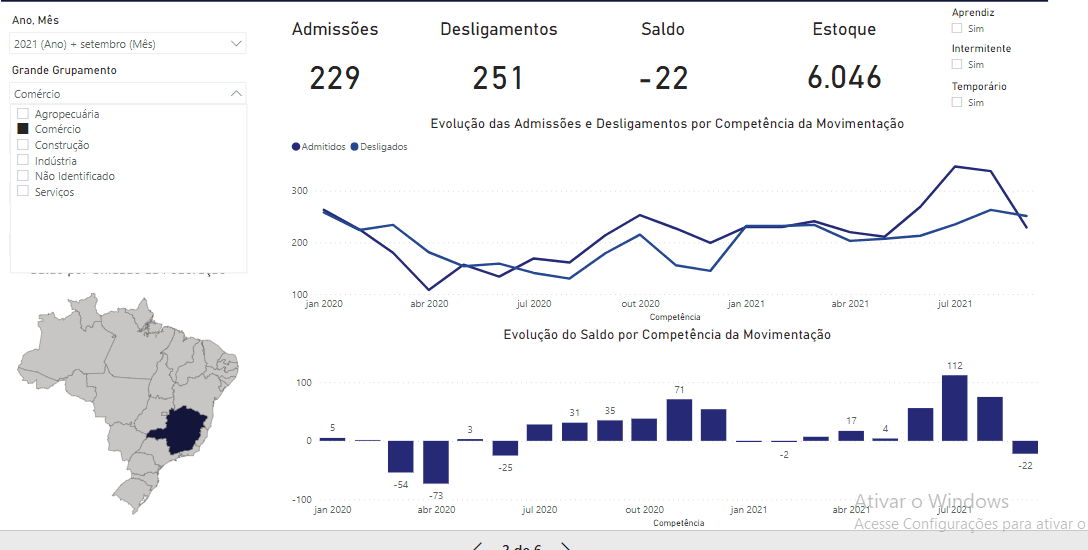This screenshot has width=1088, height=550.
Task: Check the Serviços filter option
Action: [x=23, y=192]
